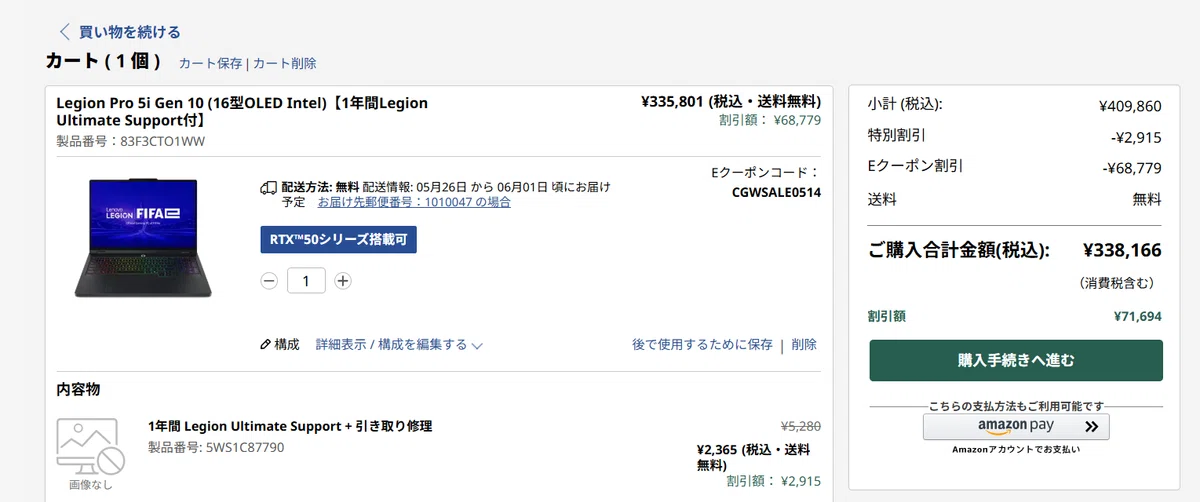The image size is (1200, 502).
Task: Save item for later via 後で使用するために保存
Action: click(x=702, y=344)
